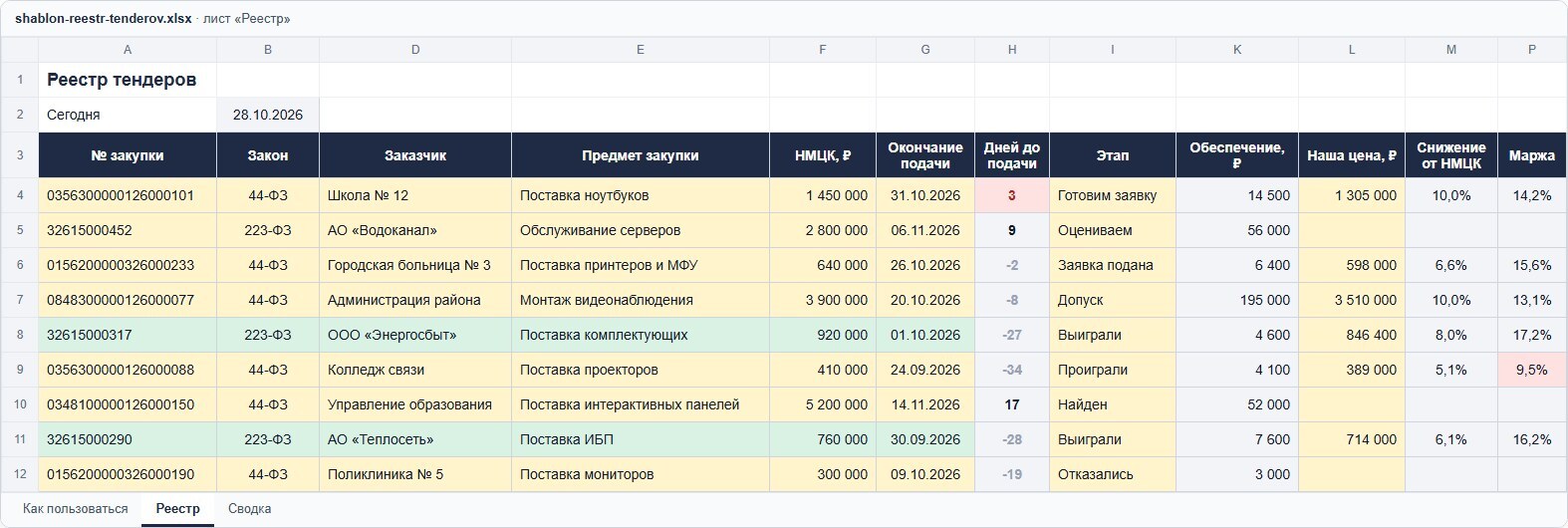The image size is (1568, 528).
Task: Click the «Оцениваем» stage cell
Action: [x=1113, y=230]
